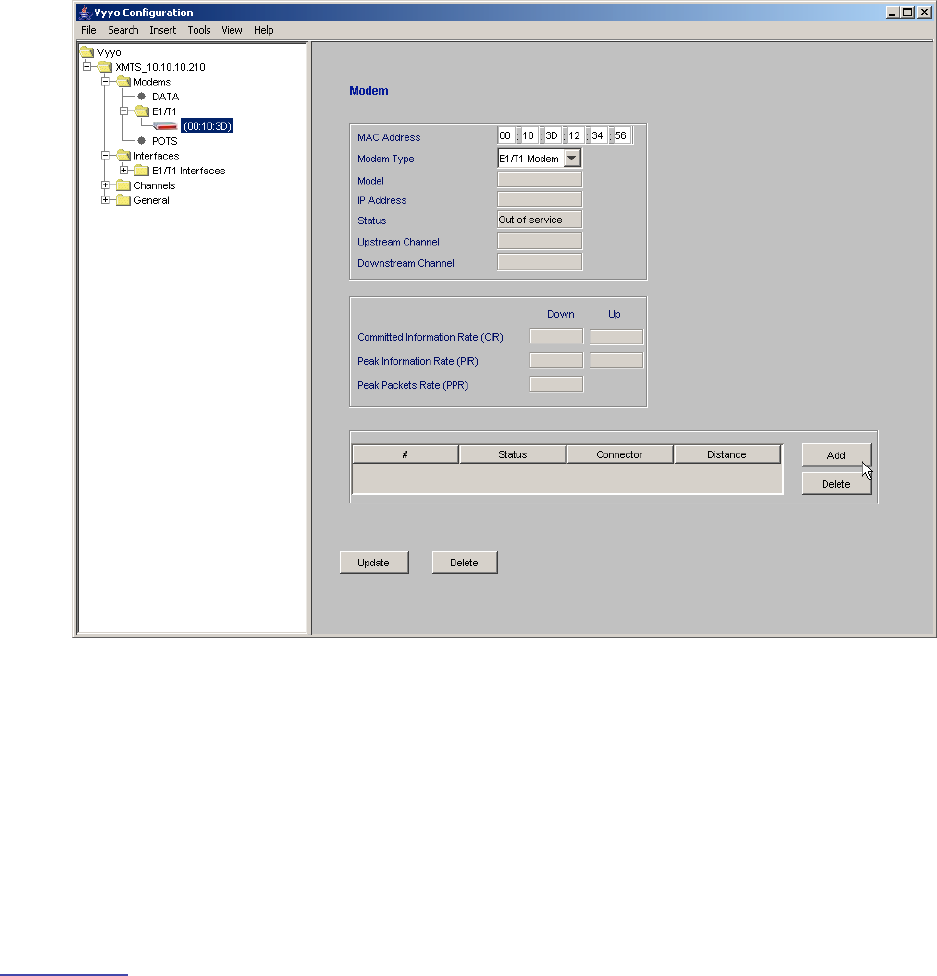
Task: Click the Interfaces folder icon
Action: pyautogui.click(x=123, y=156)
